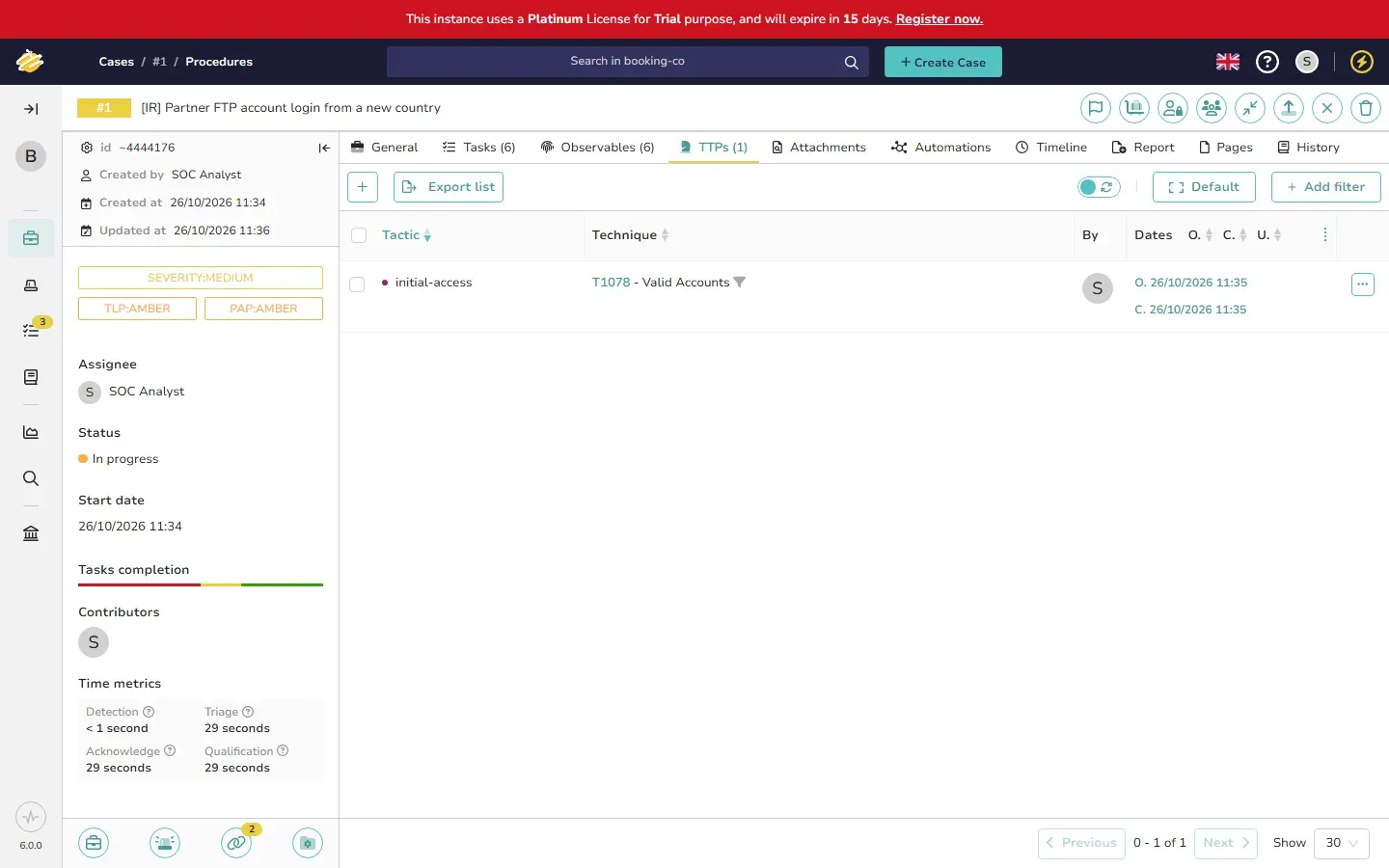
Task: Click the Create Case button
Action: point(943,62)
